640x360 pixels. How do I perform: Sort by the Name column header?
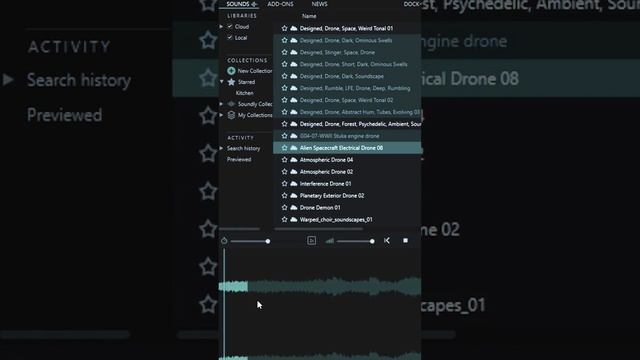pyautogui.click(x=309, y=16)
